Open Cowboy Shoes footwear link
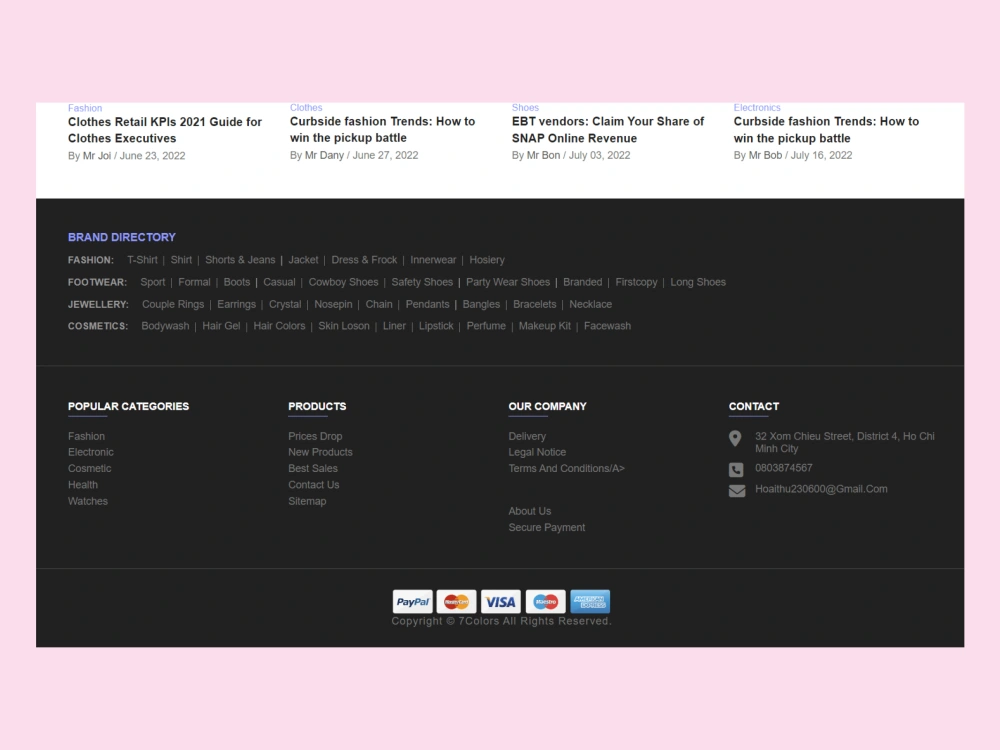Image resolution: width=1000 pixels, height=750 pixels. (x=343, y=282)
